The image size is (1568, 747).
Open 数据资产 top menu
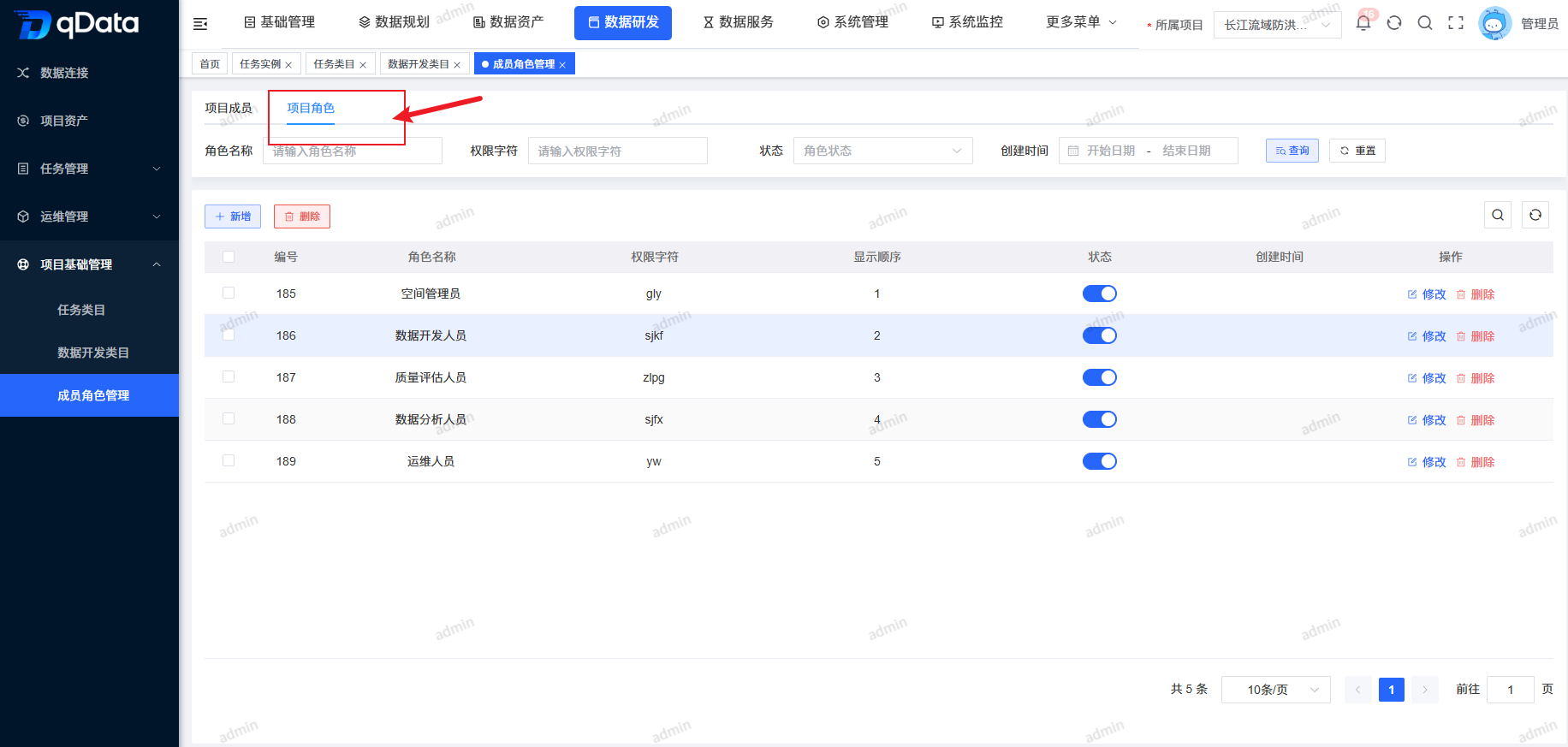pos(508,22)
